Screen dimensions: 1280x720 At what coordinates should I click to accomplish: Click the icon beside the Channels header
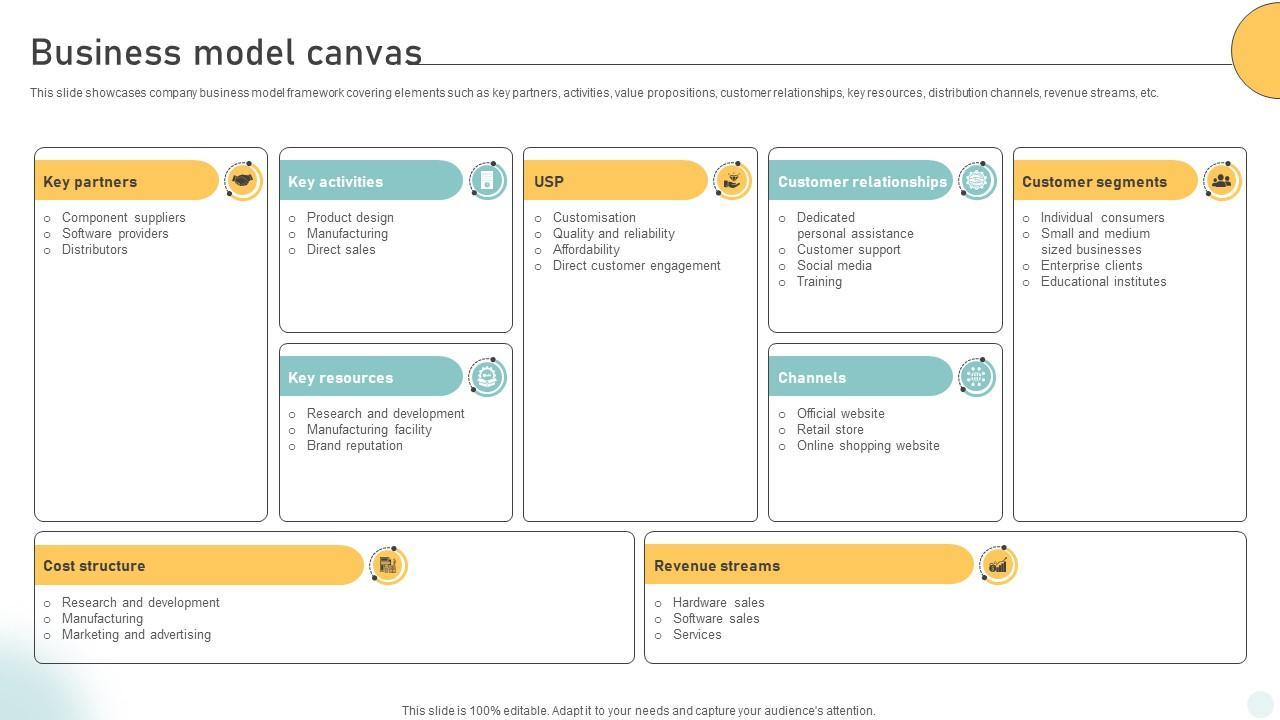click(x=977, y=377)
